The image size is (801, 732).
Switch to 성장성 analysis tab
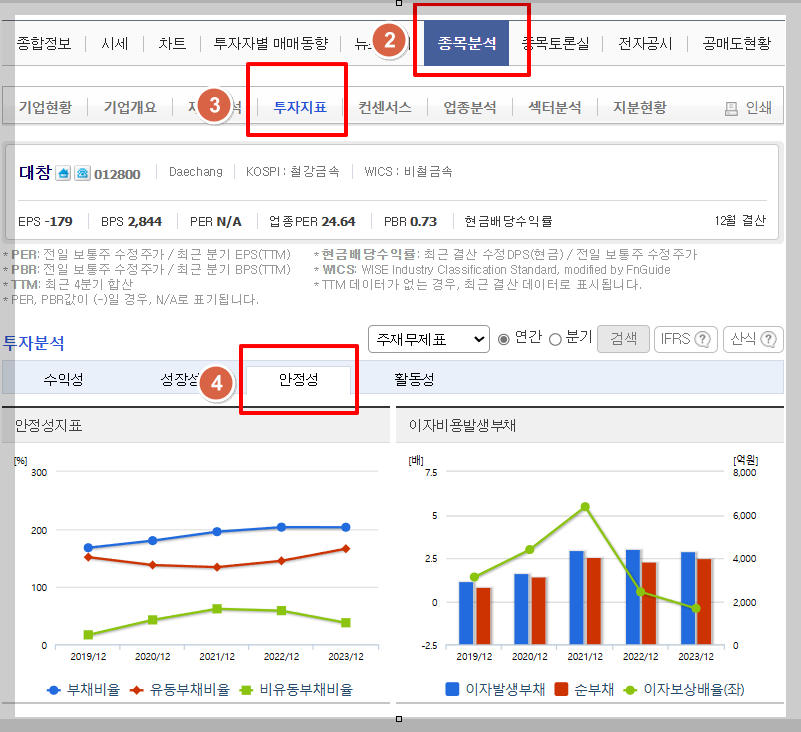coord(180,379)
